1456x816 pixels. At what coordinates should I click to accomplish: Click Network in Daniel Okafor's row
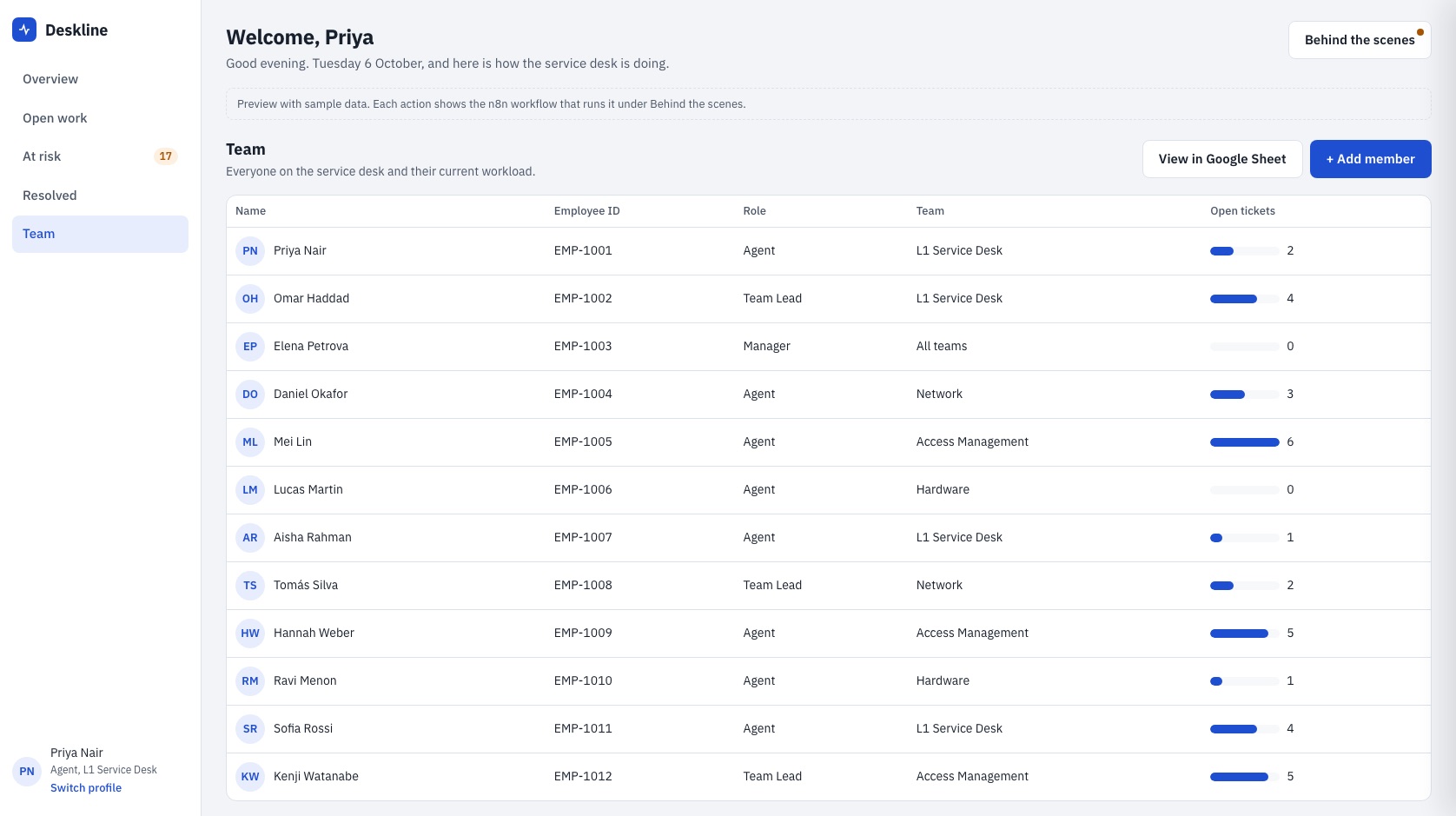point(939,395)
